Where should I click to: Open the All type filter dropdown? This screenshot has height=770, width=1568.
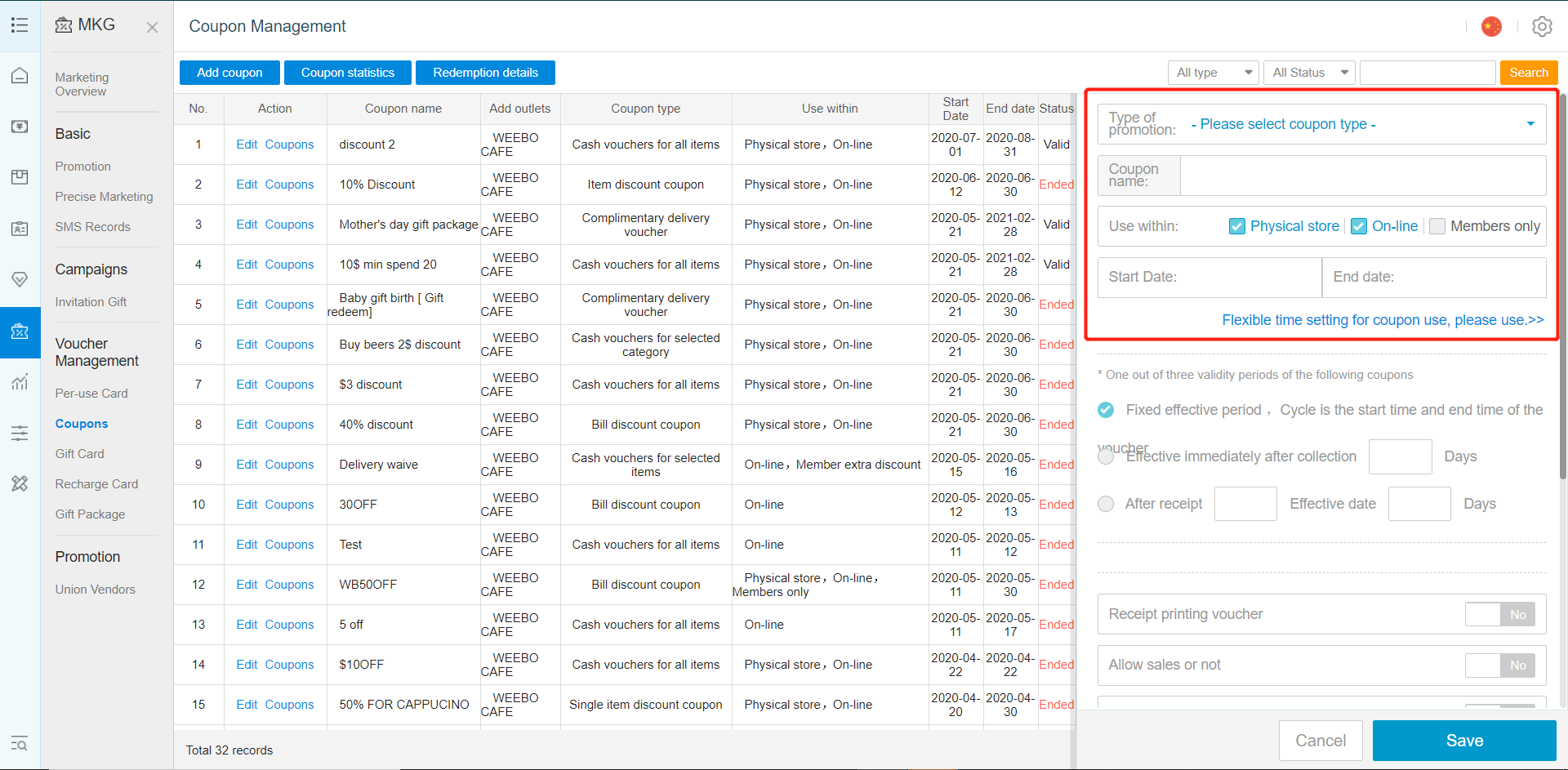point(1213,73)
